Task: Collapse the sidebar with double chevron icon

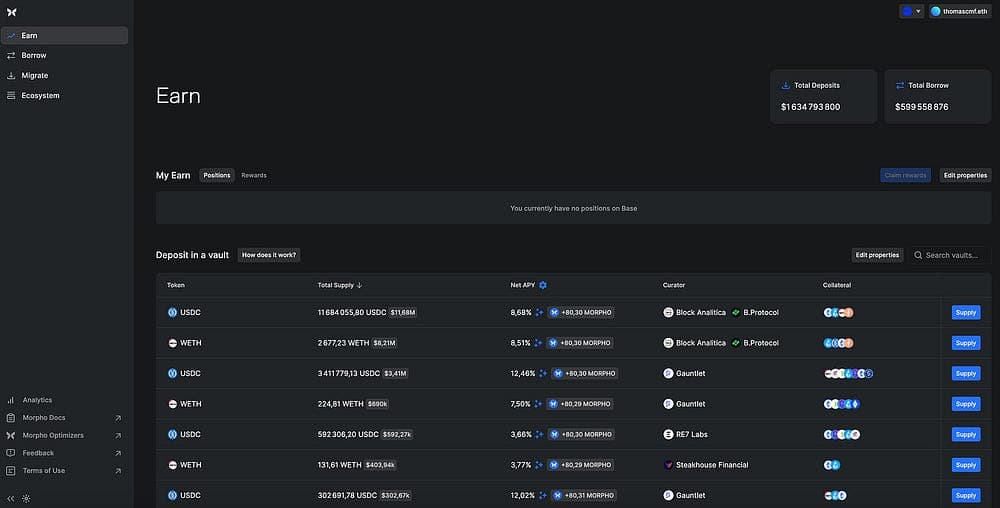Action: point(11,498)
